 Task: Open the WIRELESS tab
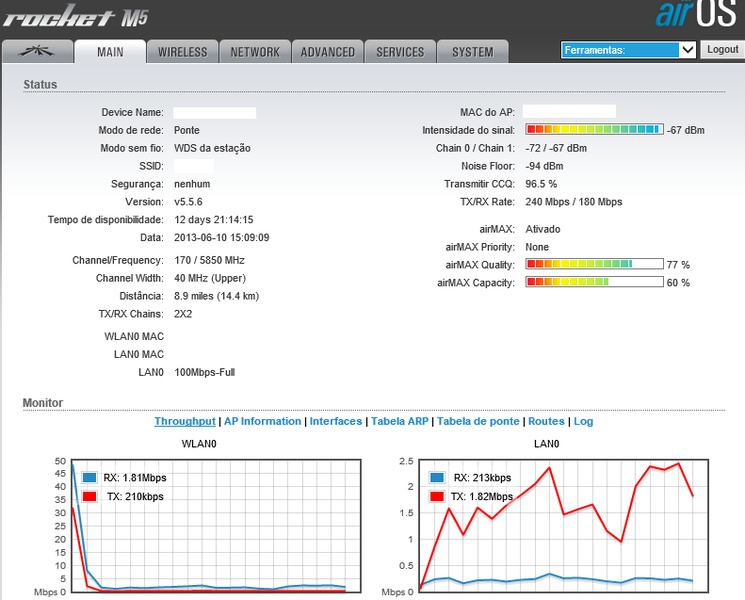(182, 52)
